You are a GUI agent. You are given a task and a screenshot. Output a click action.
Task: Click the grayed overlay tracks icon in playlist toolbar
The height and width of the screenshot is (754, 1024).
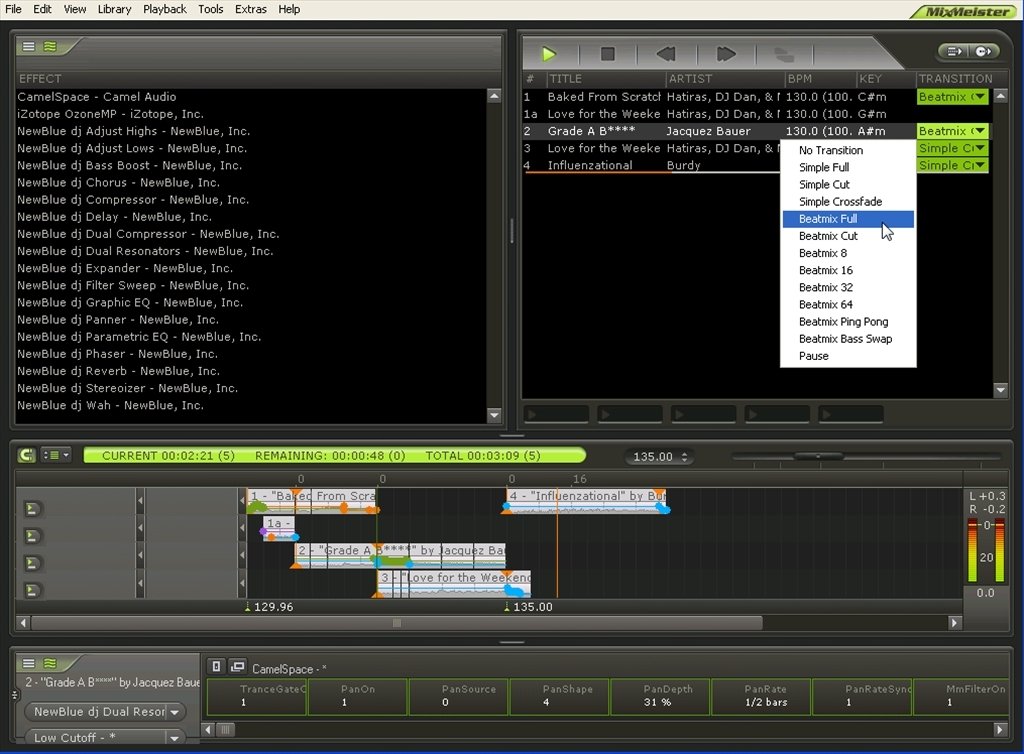pos(784,54)
